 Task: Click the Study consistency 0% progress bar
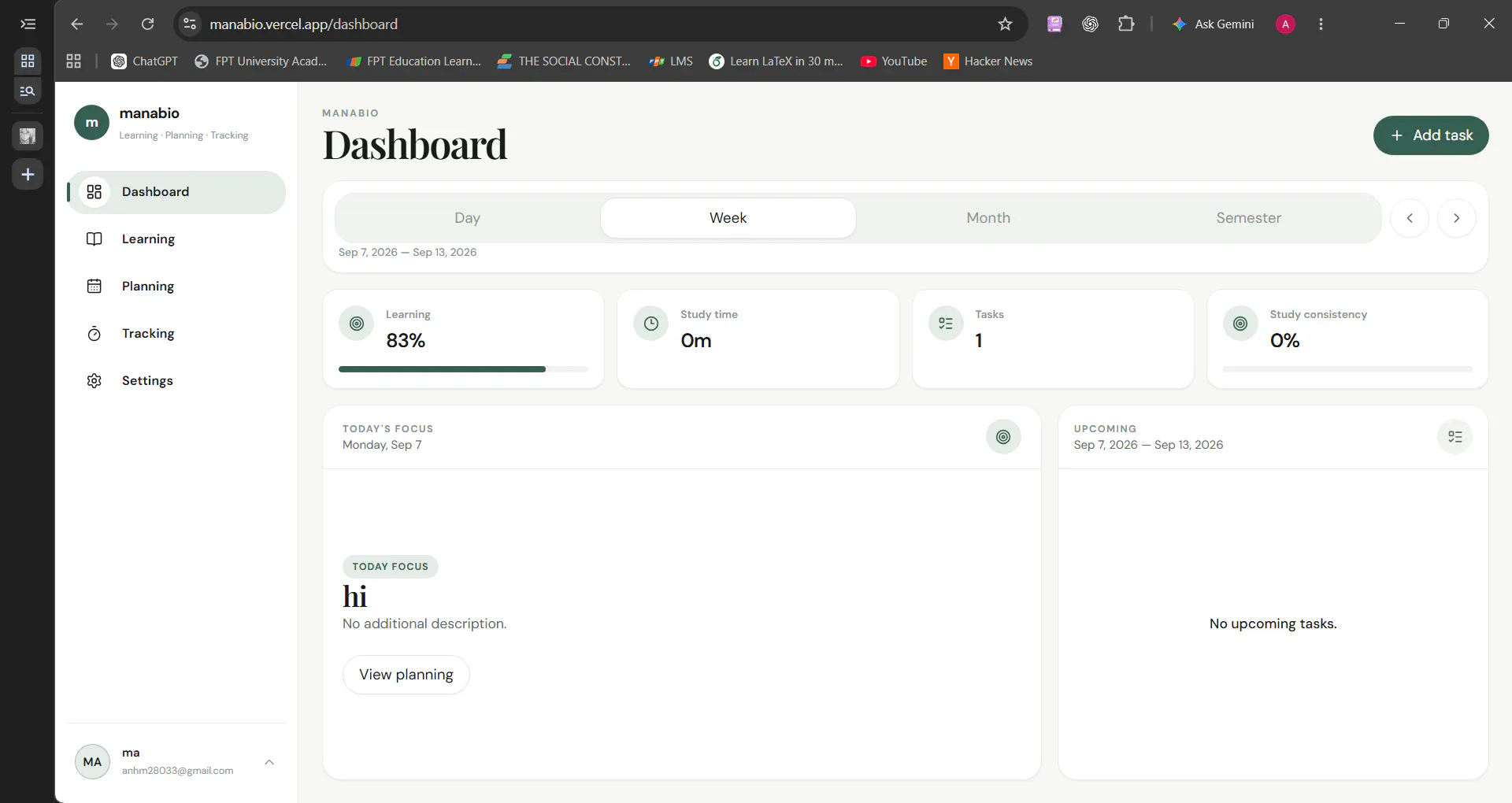click(x=1347, y=369)
